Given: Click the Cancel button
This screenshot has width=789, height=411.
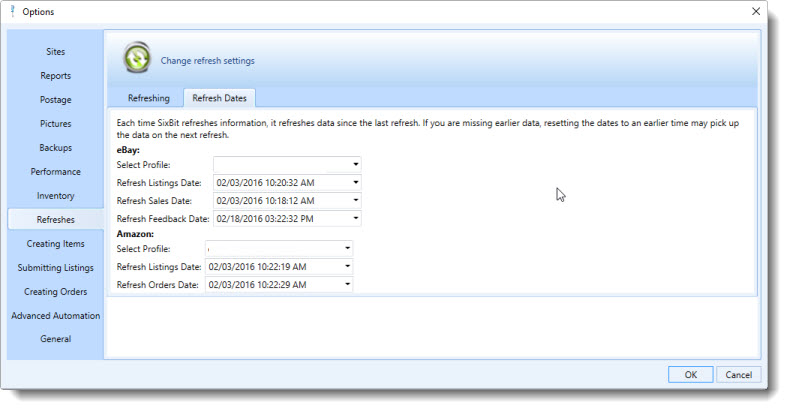Looking at the screenshot, I should (738, 375).
